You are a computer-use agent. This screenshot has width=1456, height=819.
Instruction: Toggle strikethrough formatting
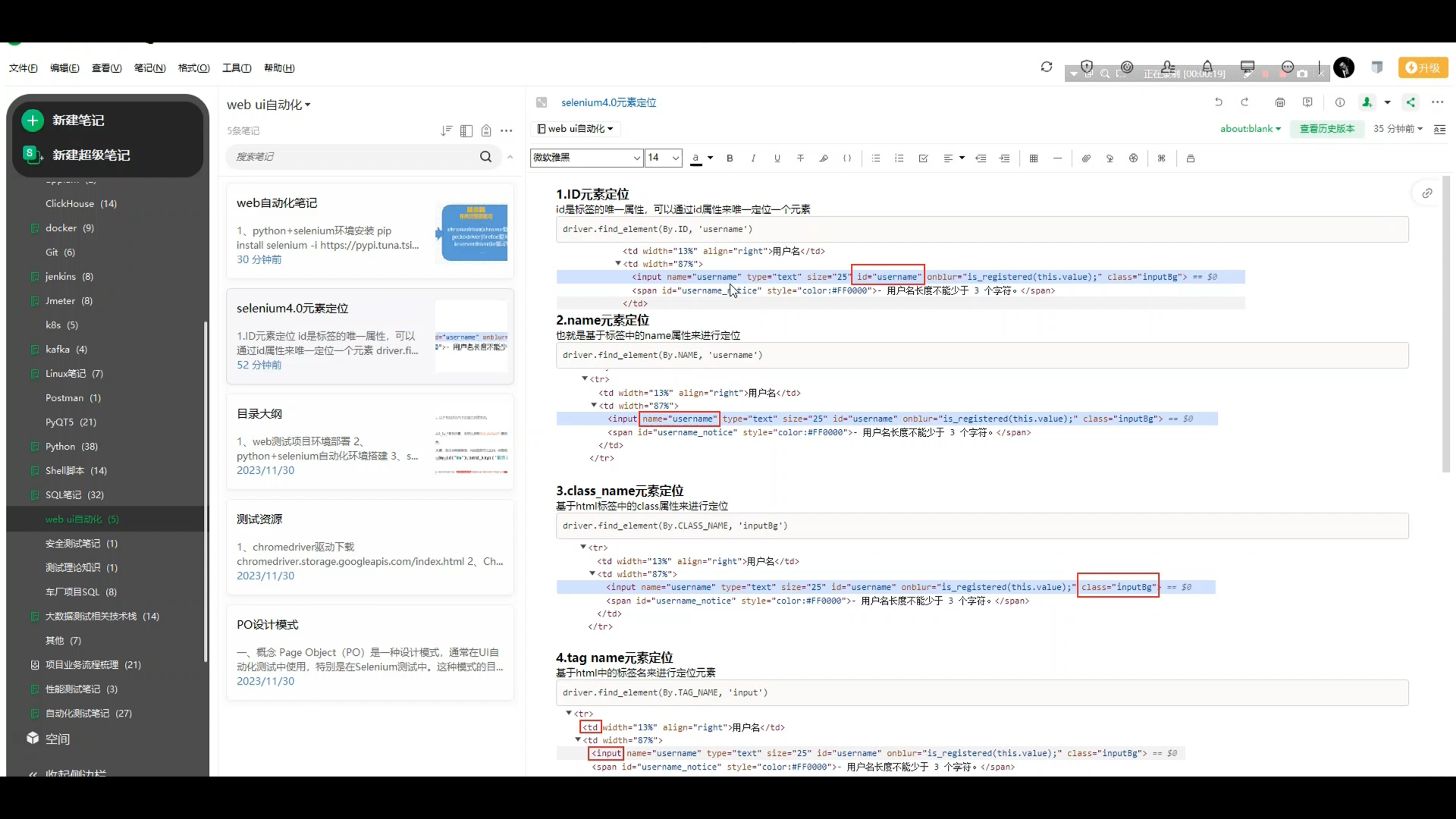(800, 158)
